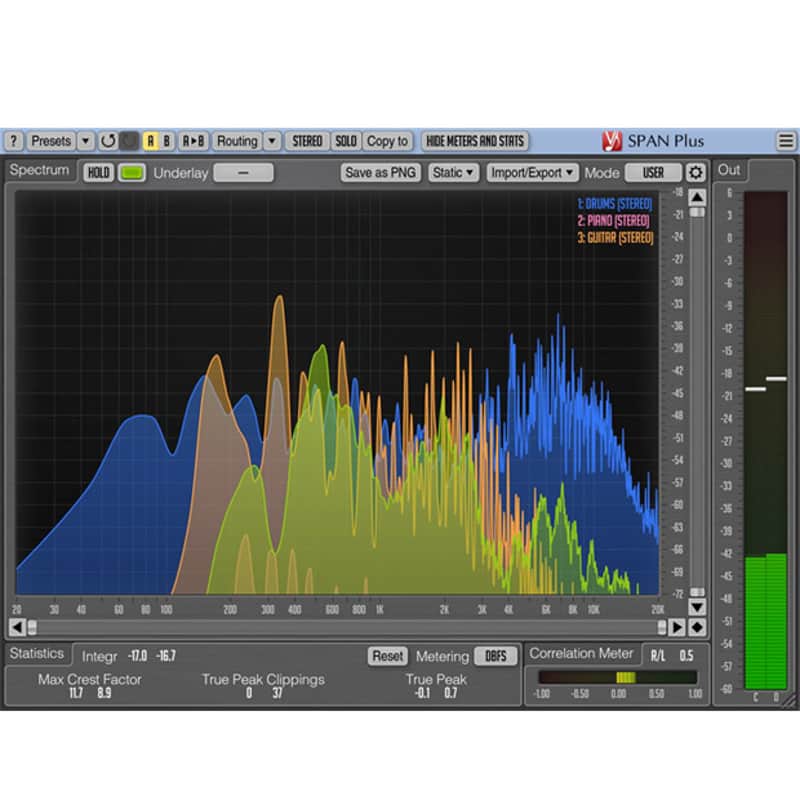Click the True Peak Clippings label
Viewport: 800px width, 800px height.
point(263,680)
